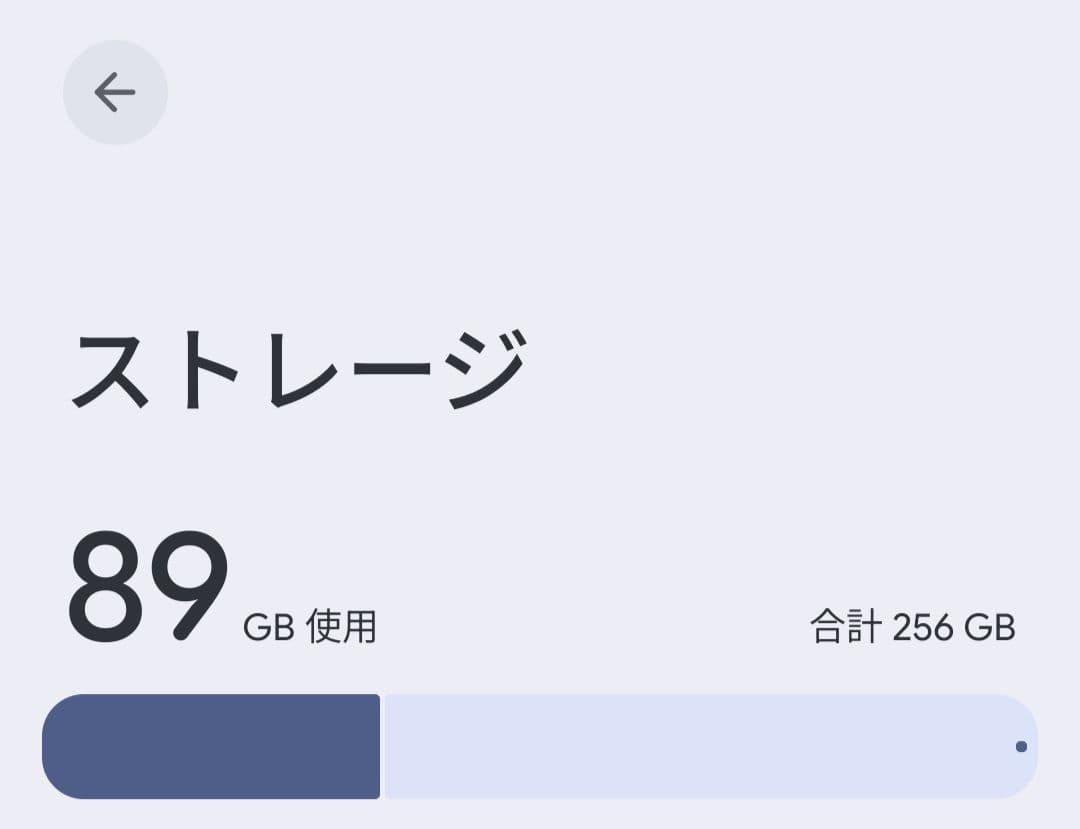Select the small dot at bar's end
This screenshot has width=1080, height=829.
[1021, 746]
